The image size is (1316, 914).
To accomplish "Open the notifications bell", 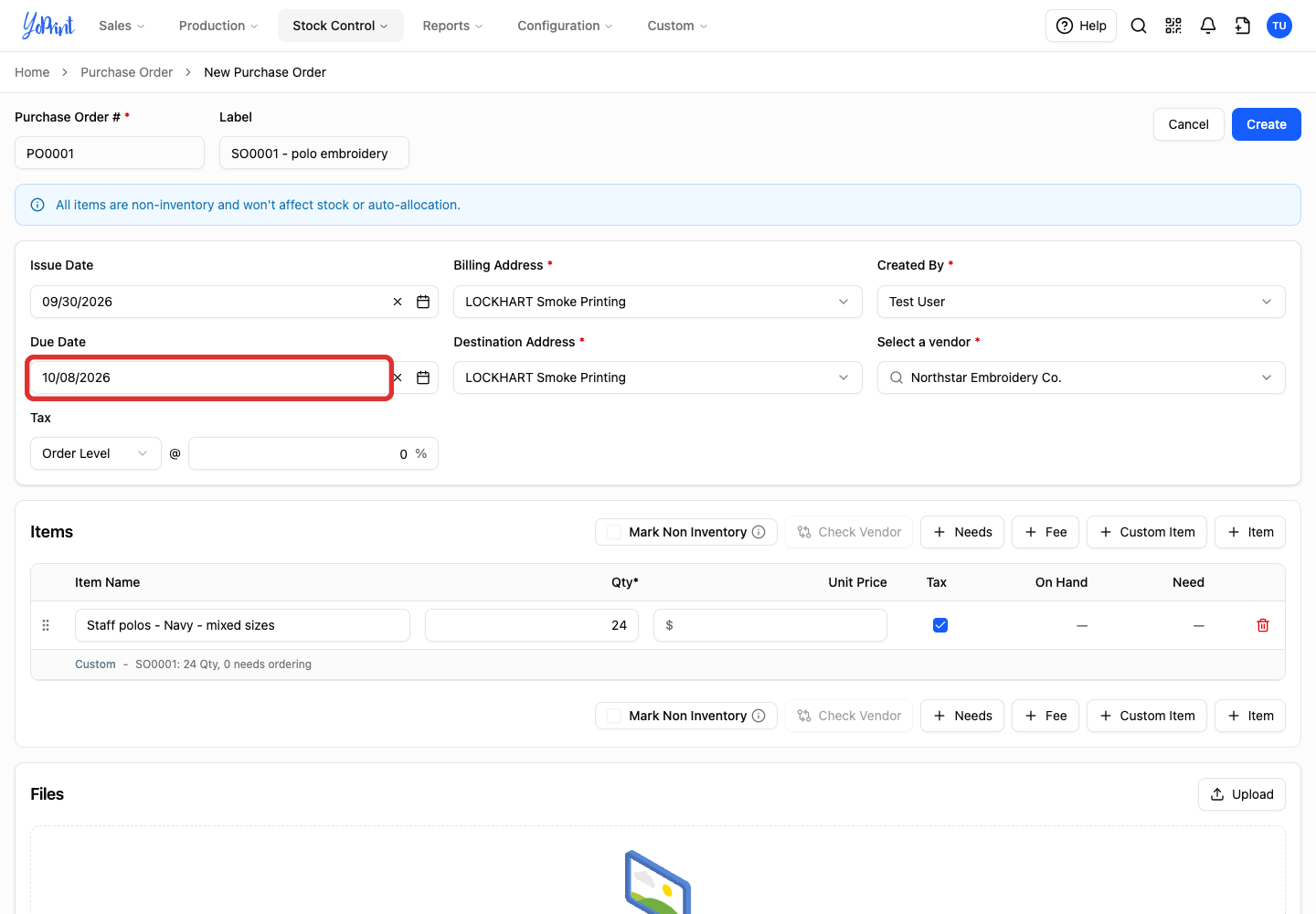I will (x=1208, y=26).
